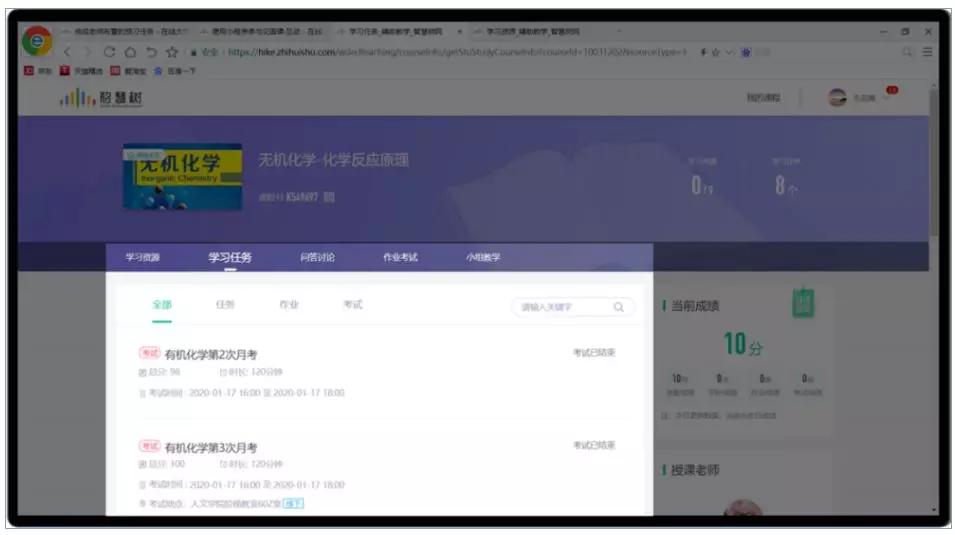Screen dimensions: 955x535
Task: Select the 作业 filter tab
Action: [289, 305]
